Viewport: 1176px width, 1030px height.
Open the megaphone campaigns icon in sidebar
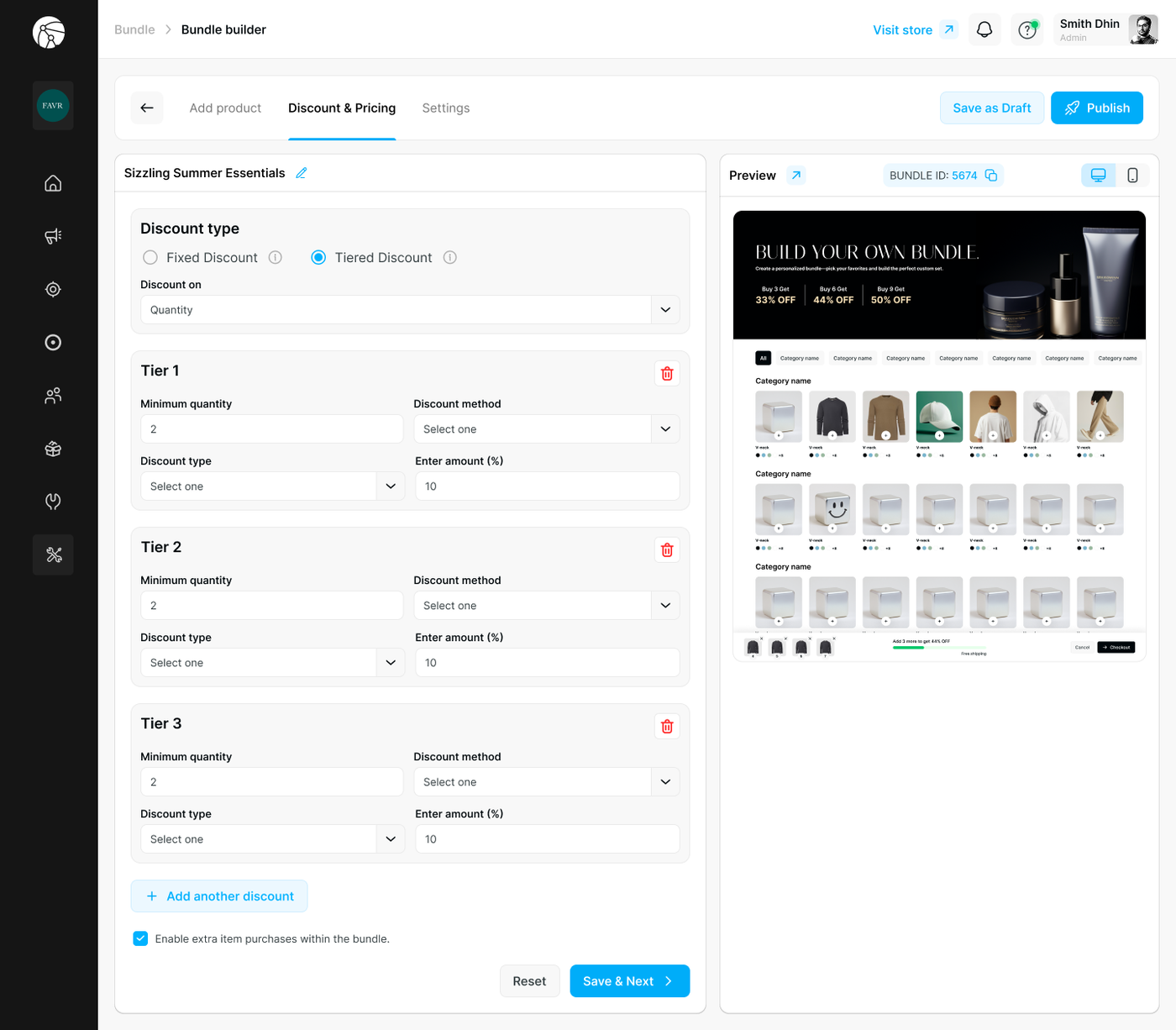(53, 236)
